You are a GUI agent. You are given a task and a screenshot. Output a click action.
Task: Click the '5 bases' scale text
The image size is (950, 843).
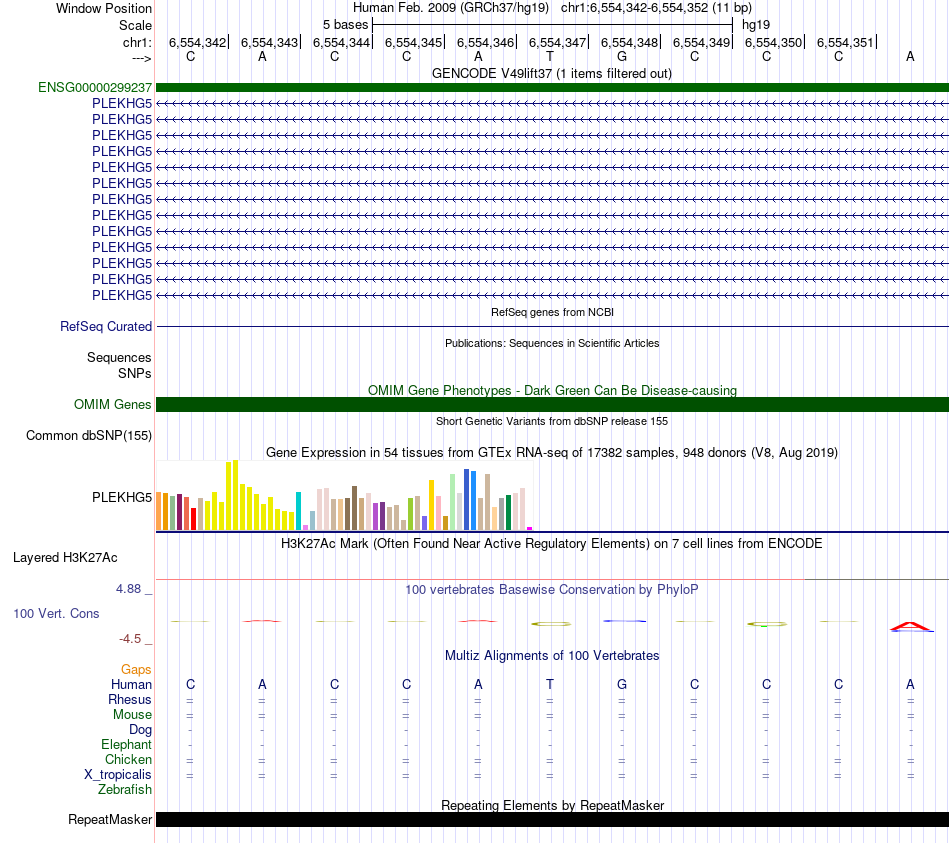pos(345,25)
